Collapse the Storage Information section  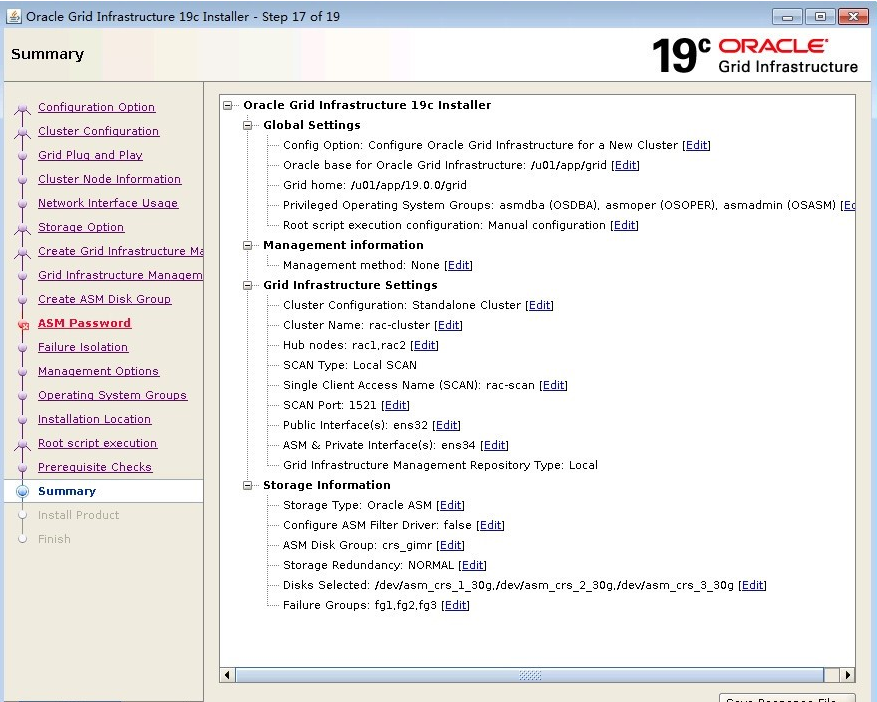click(x=249, y=485)
